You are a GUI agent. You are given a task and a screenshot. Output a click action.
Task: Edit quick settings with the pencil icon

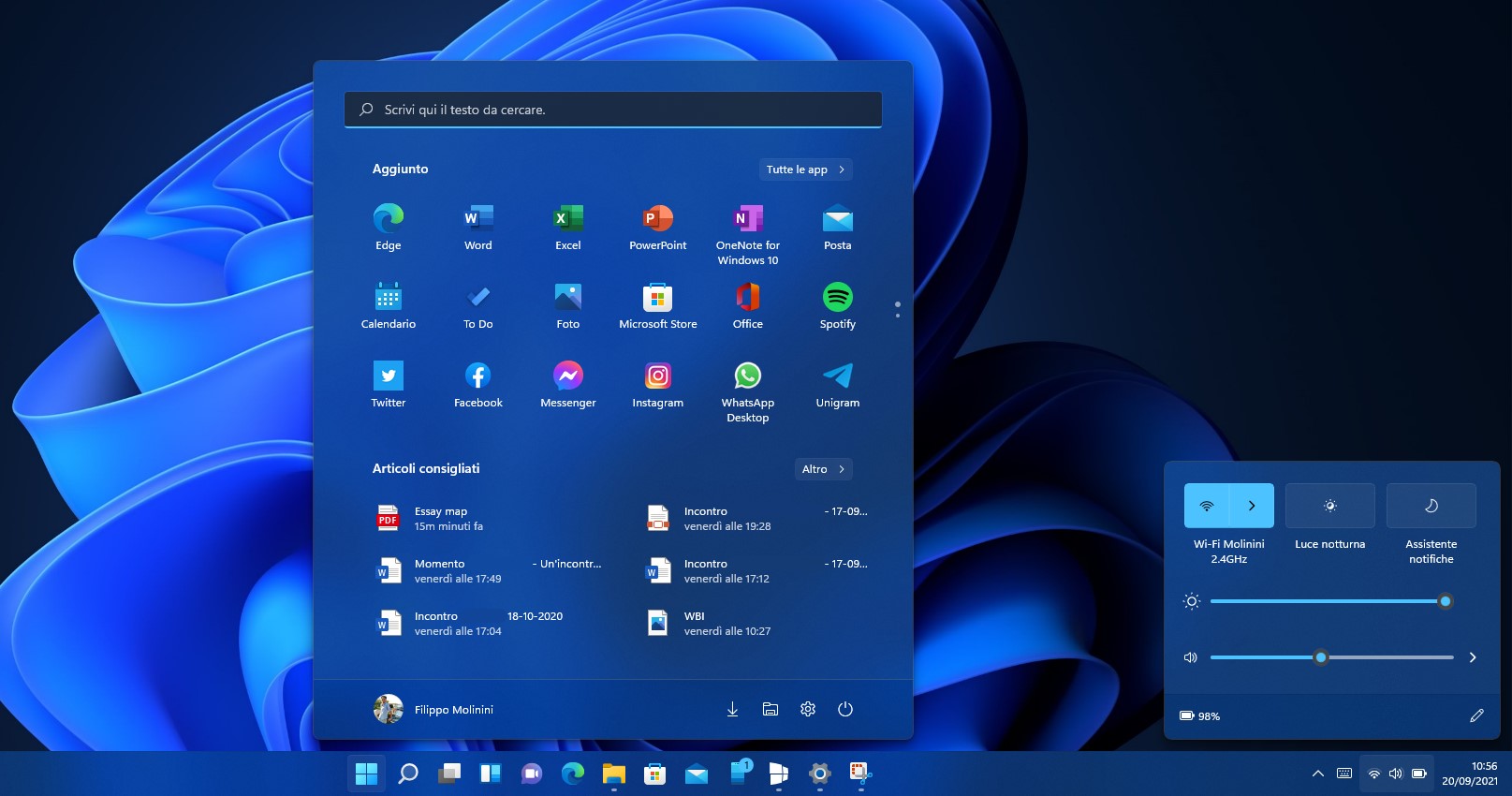click(x=1476, y=715)
